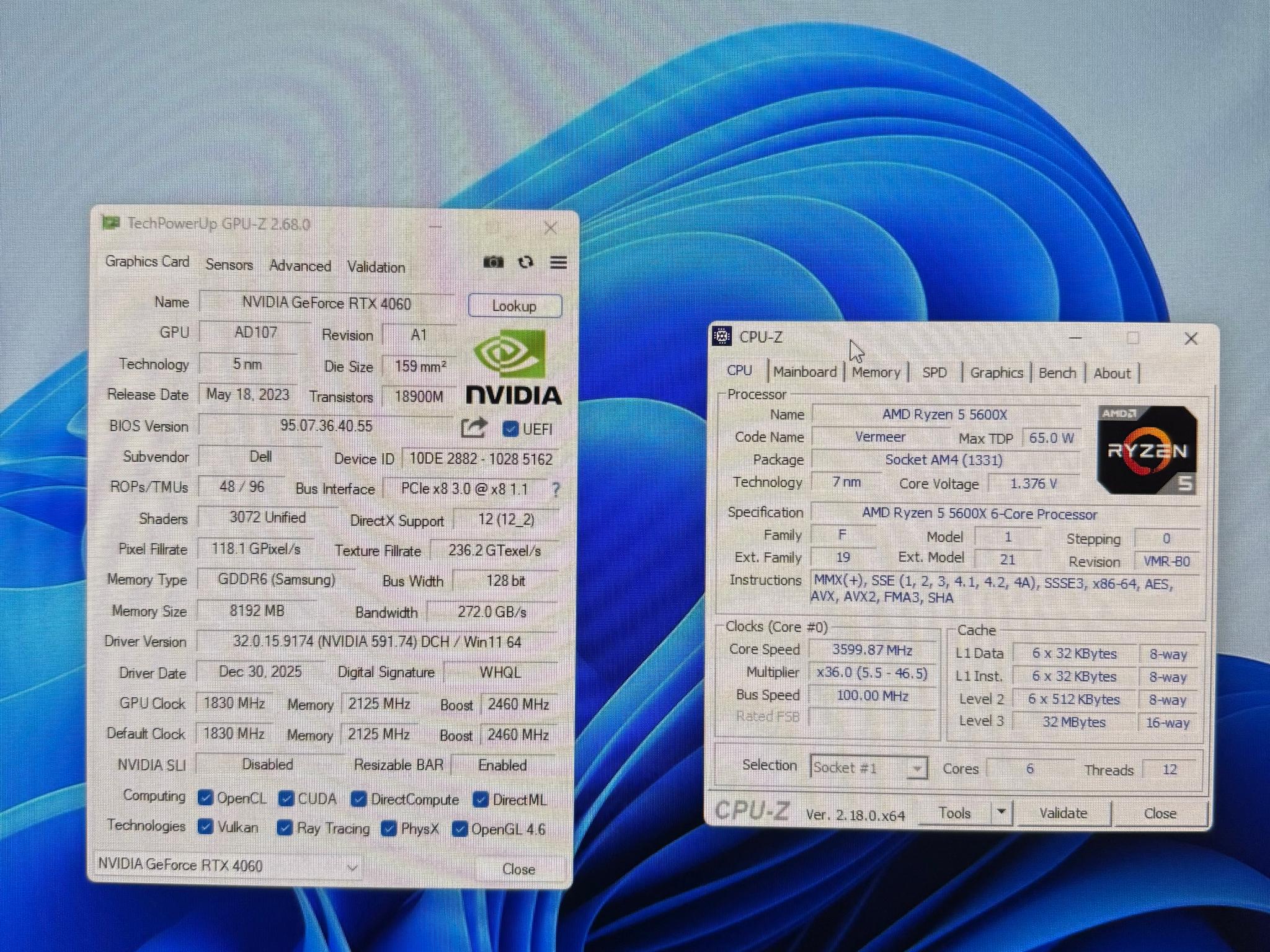This screenshot has height=952, width=1270.
Task: Click the NVIDIA logo in GPU-Z
Action: pos(513,367)
